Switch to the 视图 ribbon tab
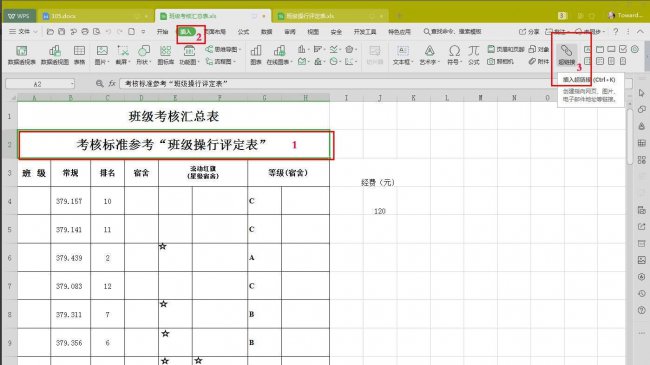 point(313,32)
